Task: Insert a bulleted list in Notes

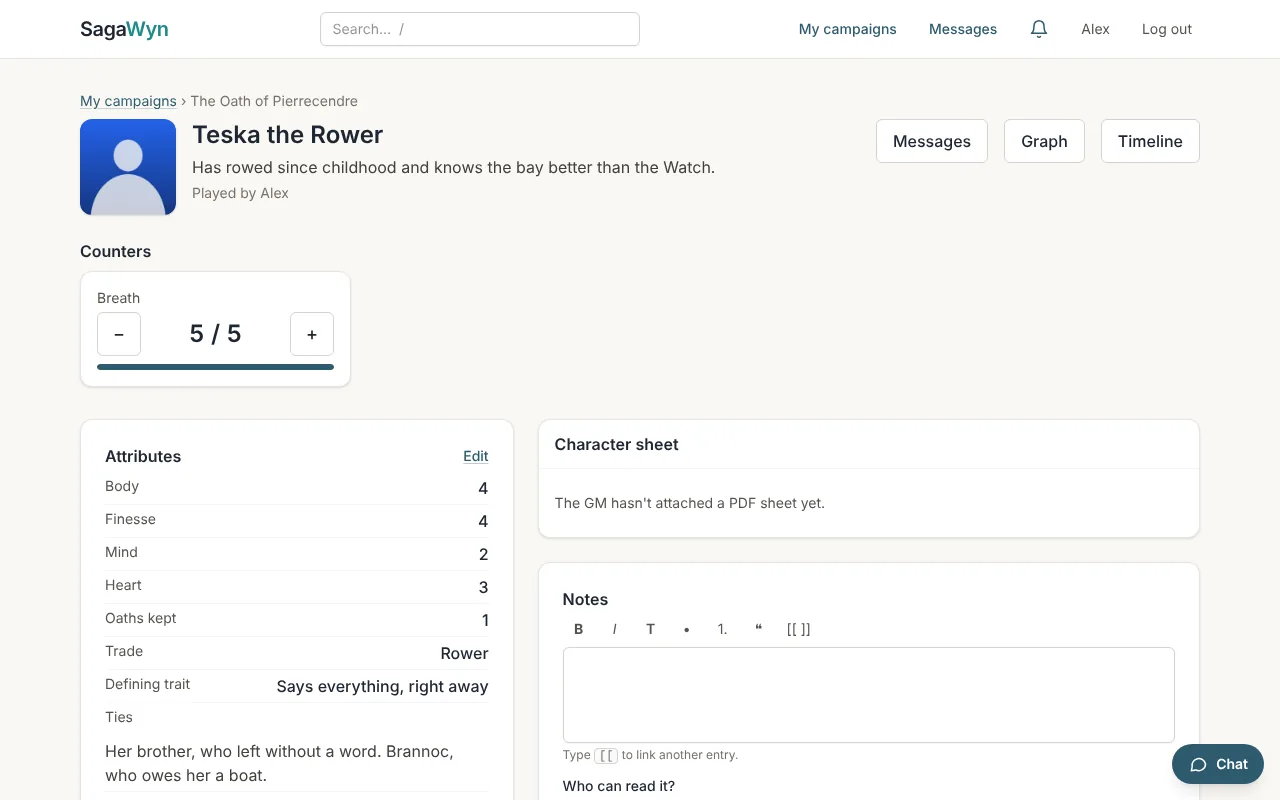Action: click(686, 629)
